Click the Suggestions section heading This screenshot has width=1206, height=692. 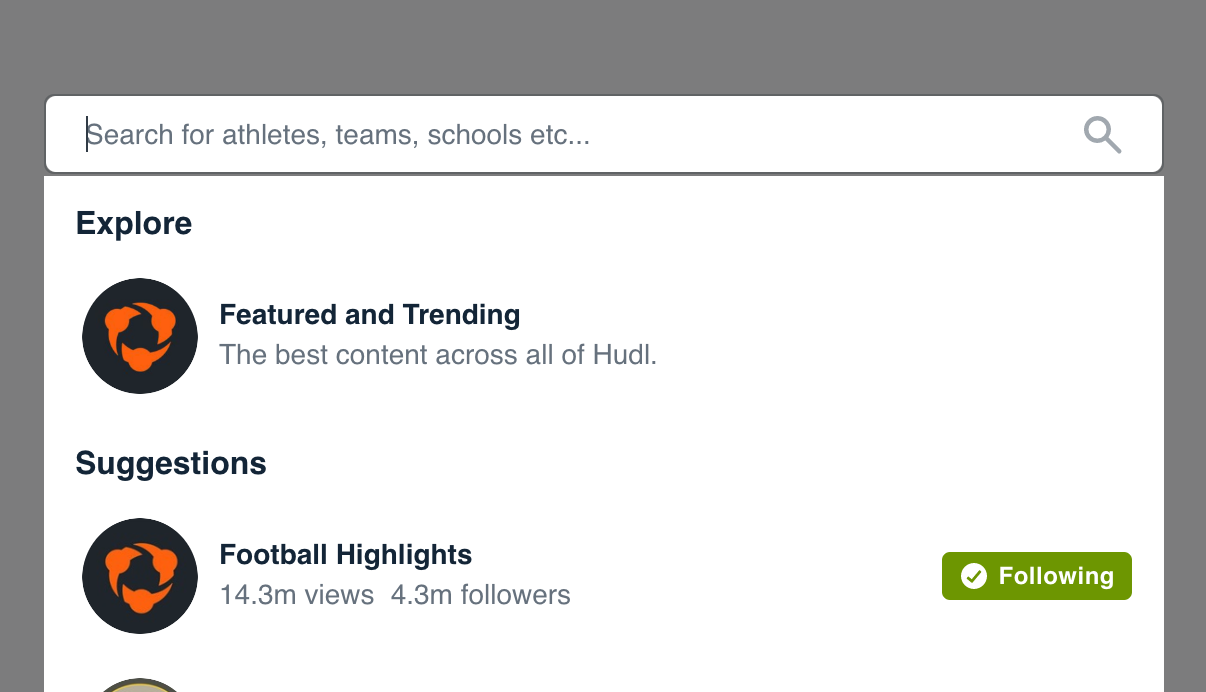pos(171,464)
